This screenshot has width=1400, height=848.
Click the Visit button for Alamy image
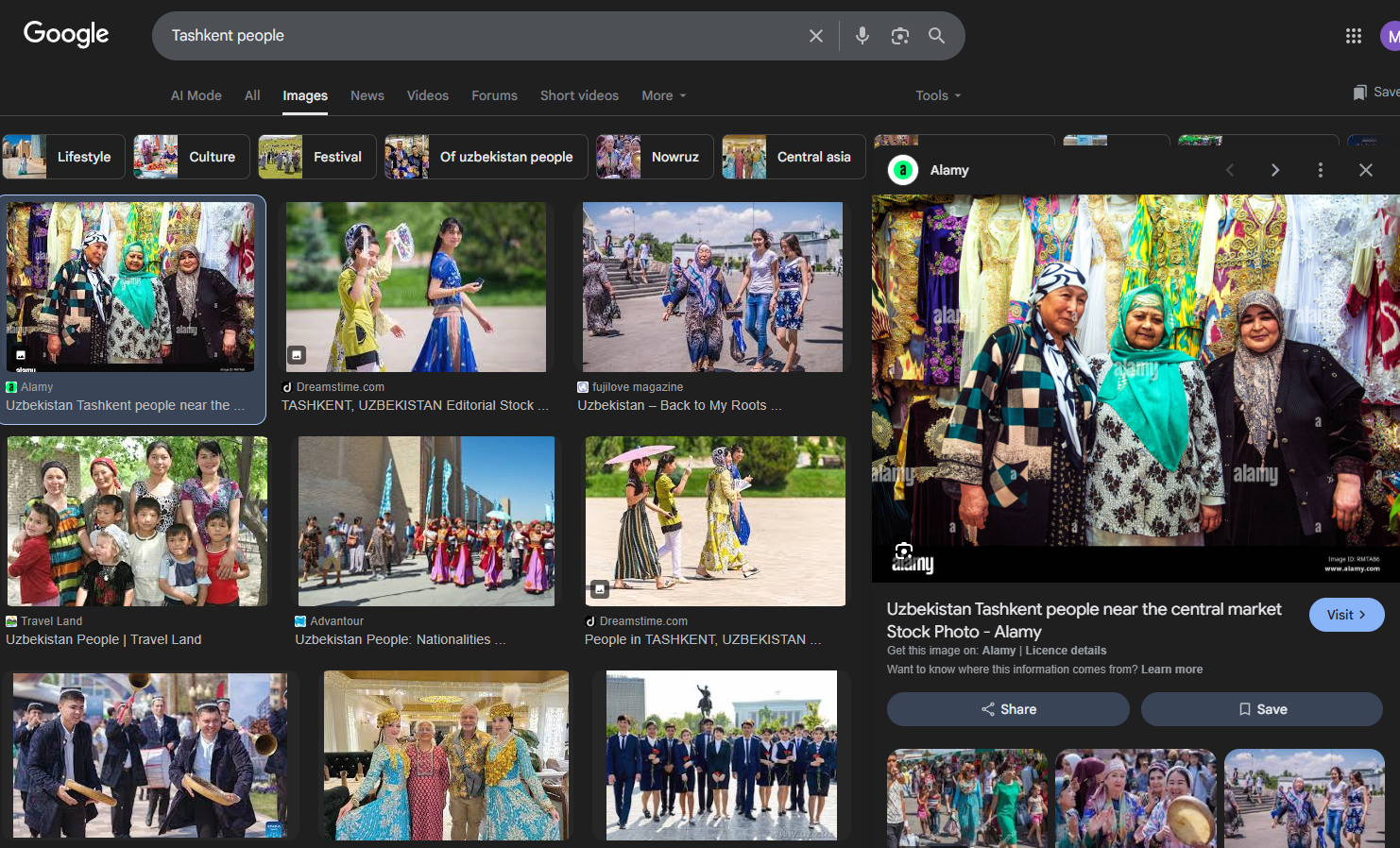[x=1347, y=615]
